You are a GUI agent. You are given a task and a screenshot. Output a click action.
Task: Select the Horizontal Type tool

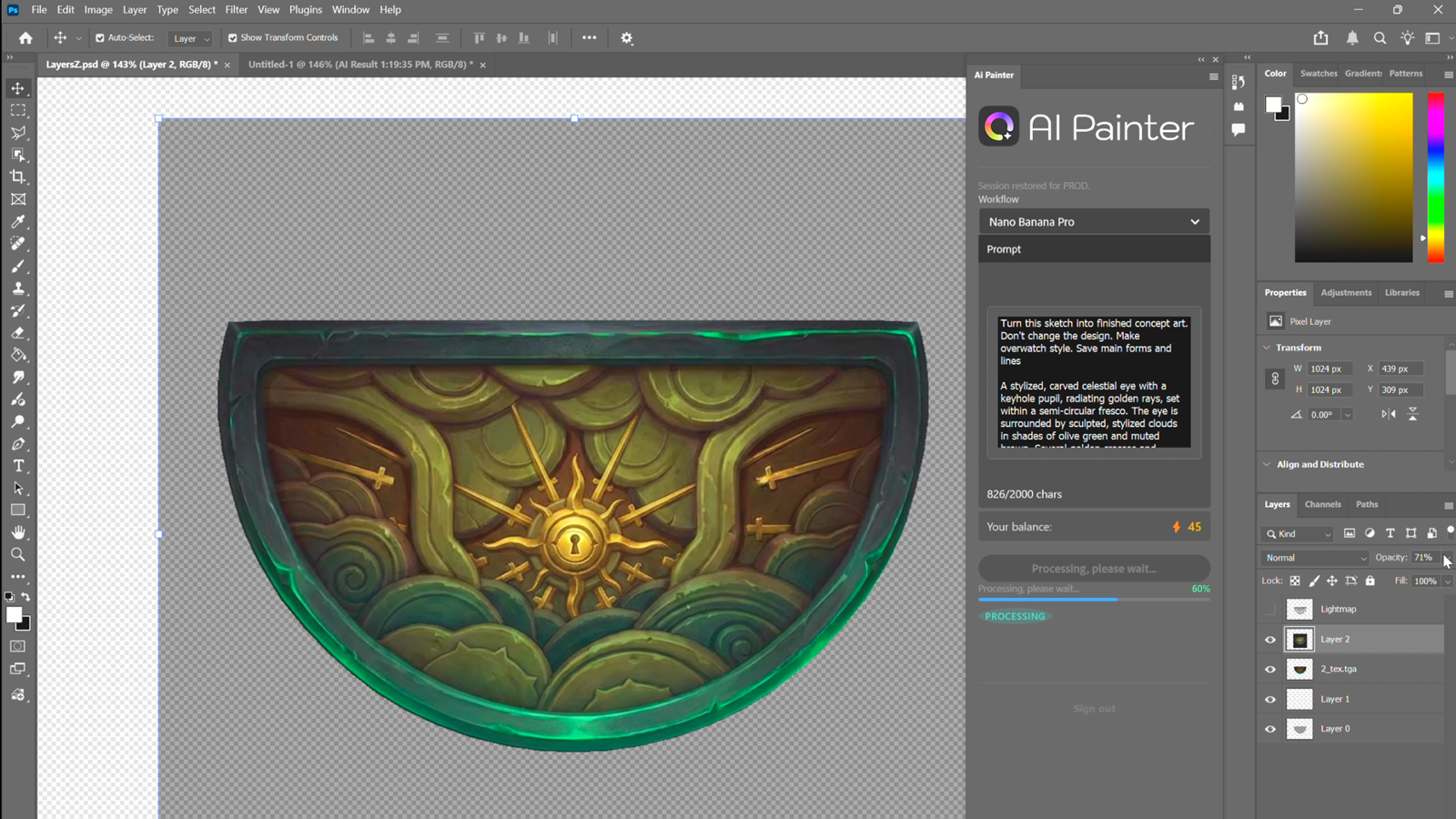click(x=18, y=466)
